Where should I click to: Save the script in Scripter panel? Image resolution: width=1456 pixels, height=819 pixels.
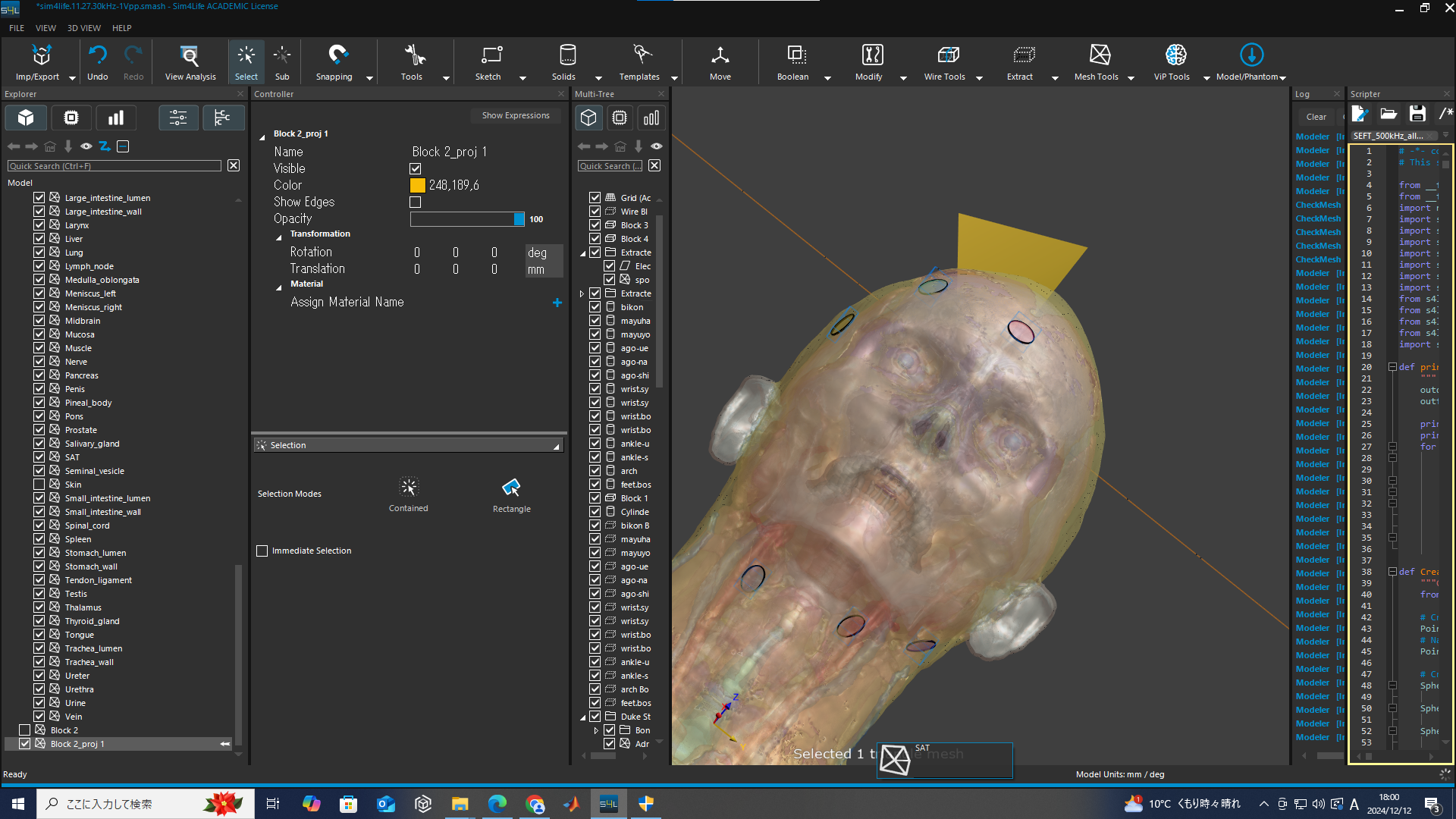[x=1417, y=115]
